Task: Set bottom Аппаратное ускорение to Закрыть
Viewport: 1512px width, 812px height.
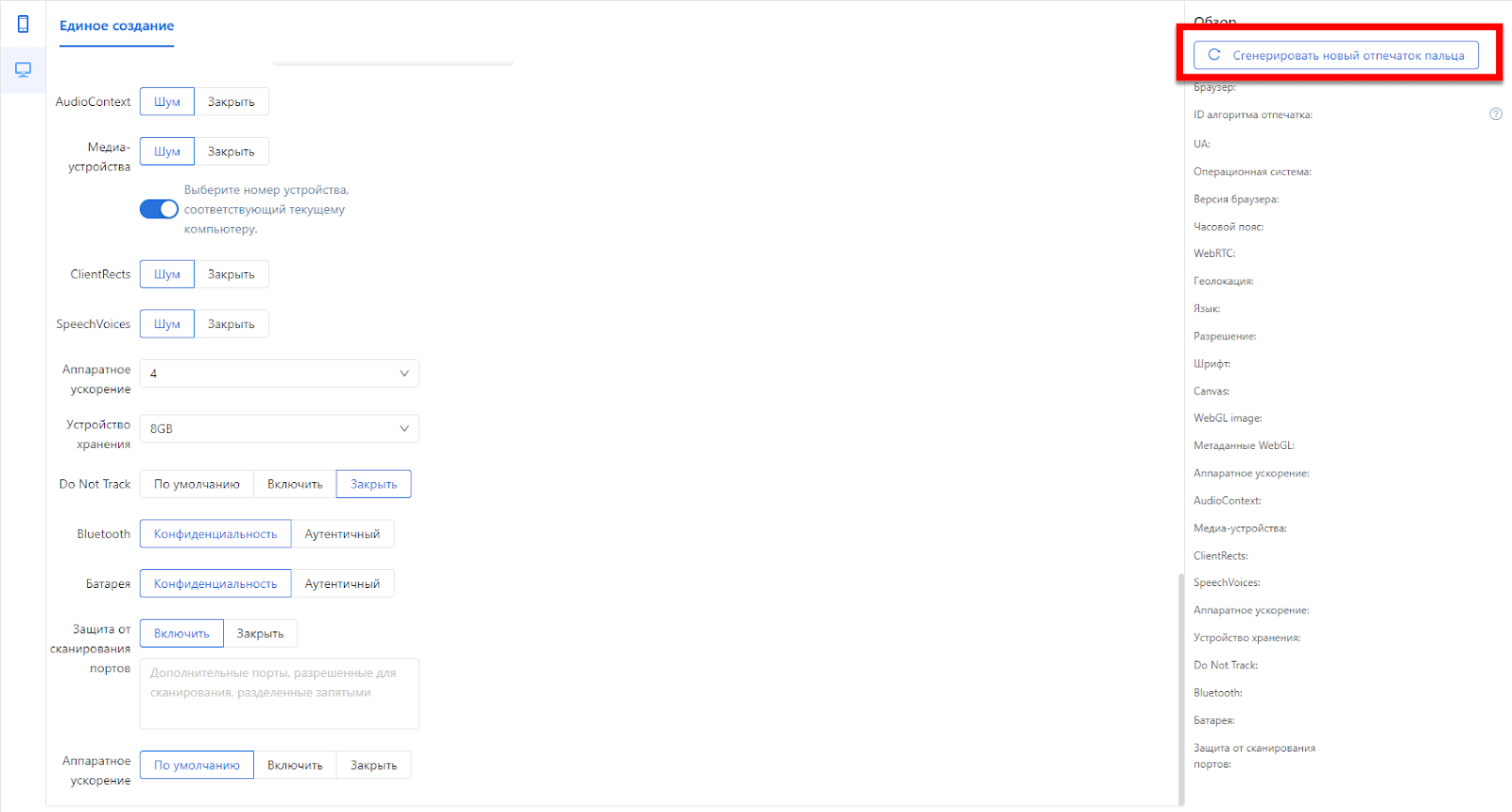Action: 374,765
